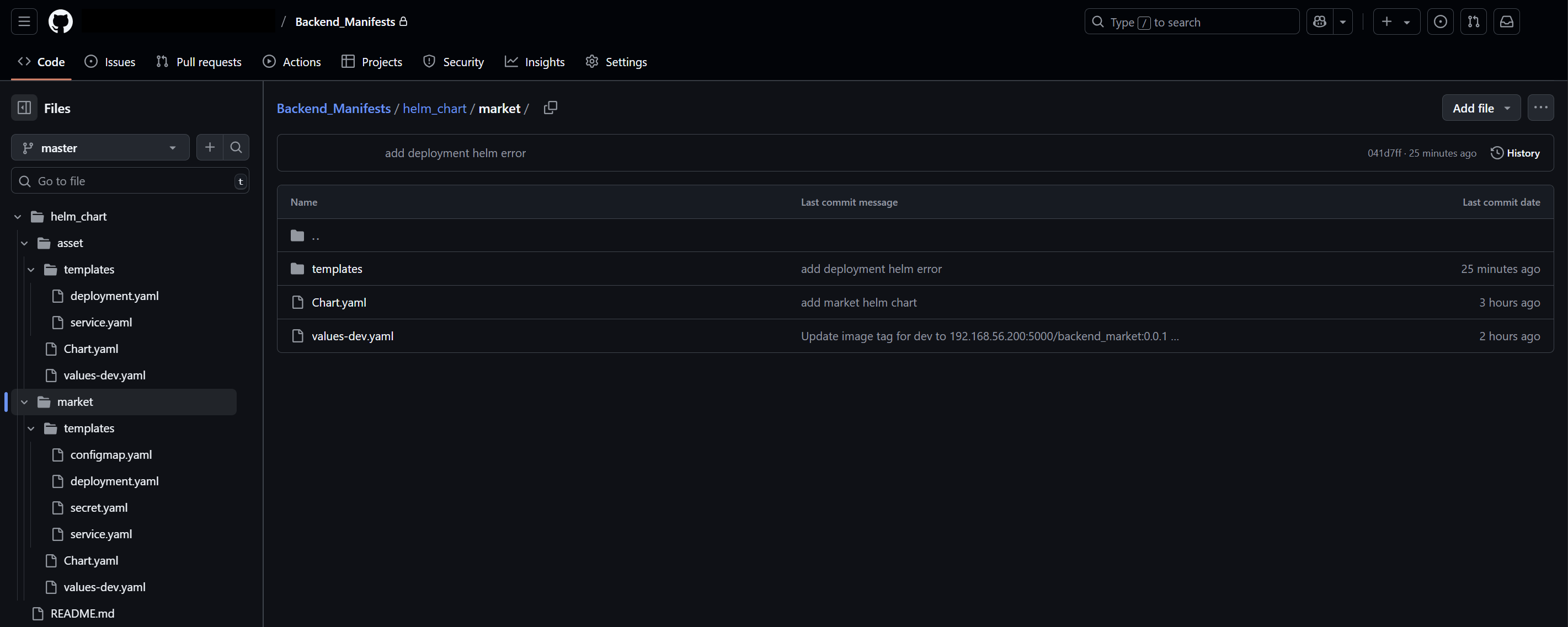Open the Copilot dropdown arrow

(1343, 22)
